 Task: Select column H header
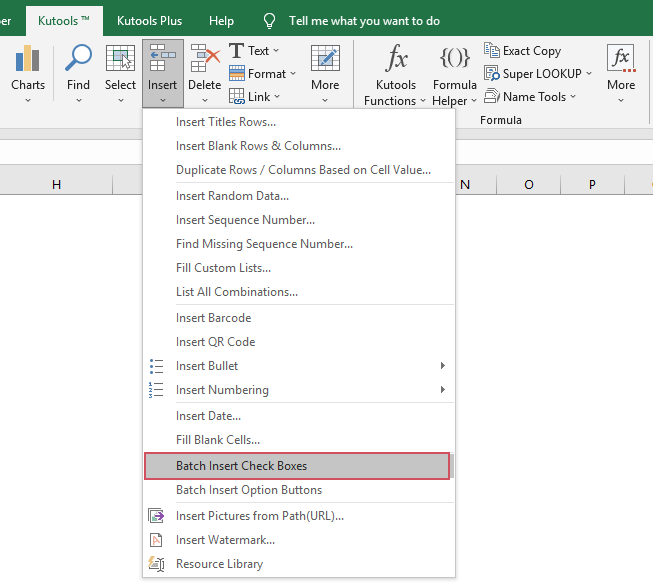56,184
